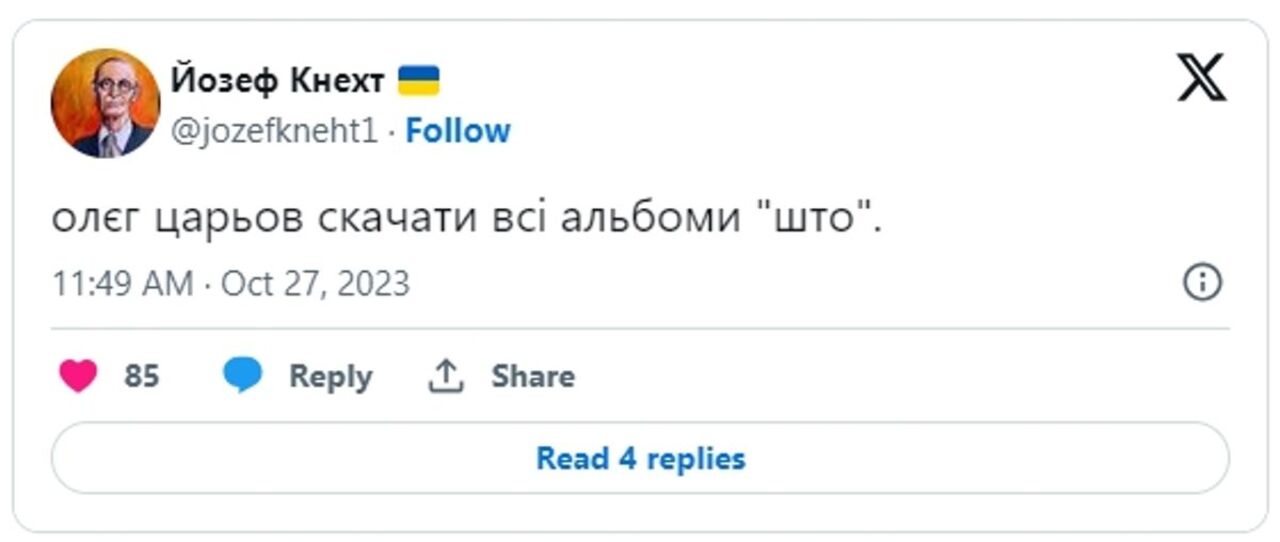The image size is (1280, 542).
Task: Click the Ukrainian flag emoji beside the name
Action: [418, 81]
